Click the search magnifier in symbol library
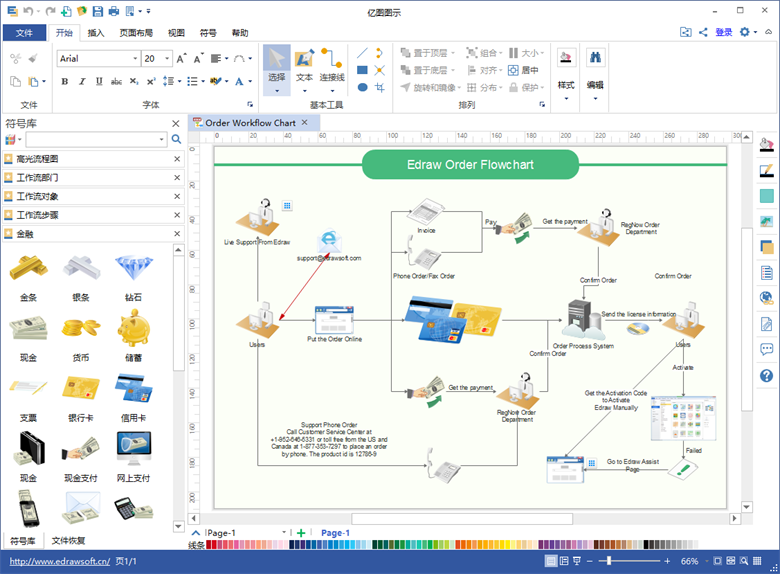The width and height of the screenshot is (780, 574). click(176, 139)
